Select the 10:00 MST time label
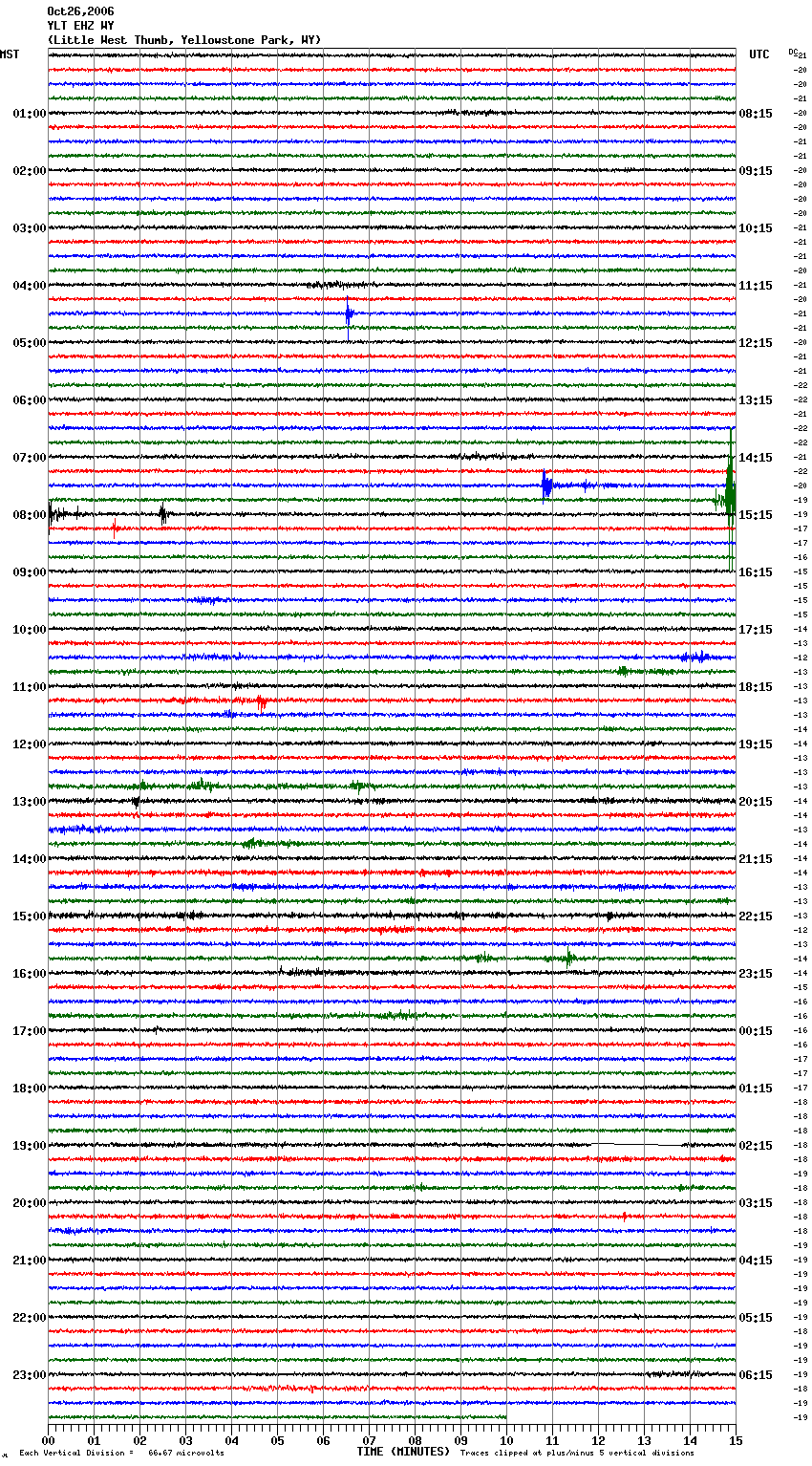 point(30,630)
